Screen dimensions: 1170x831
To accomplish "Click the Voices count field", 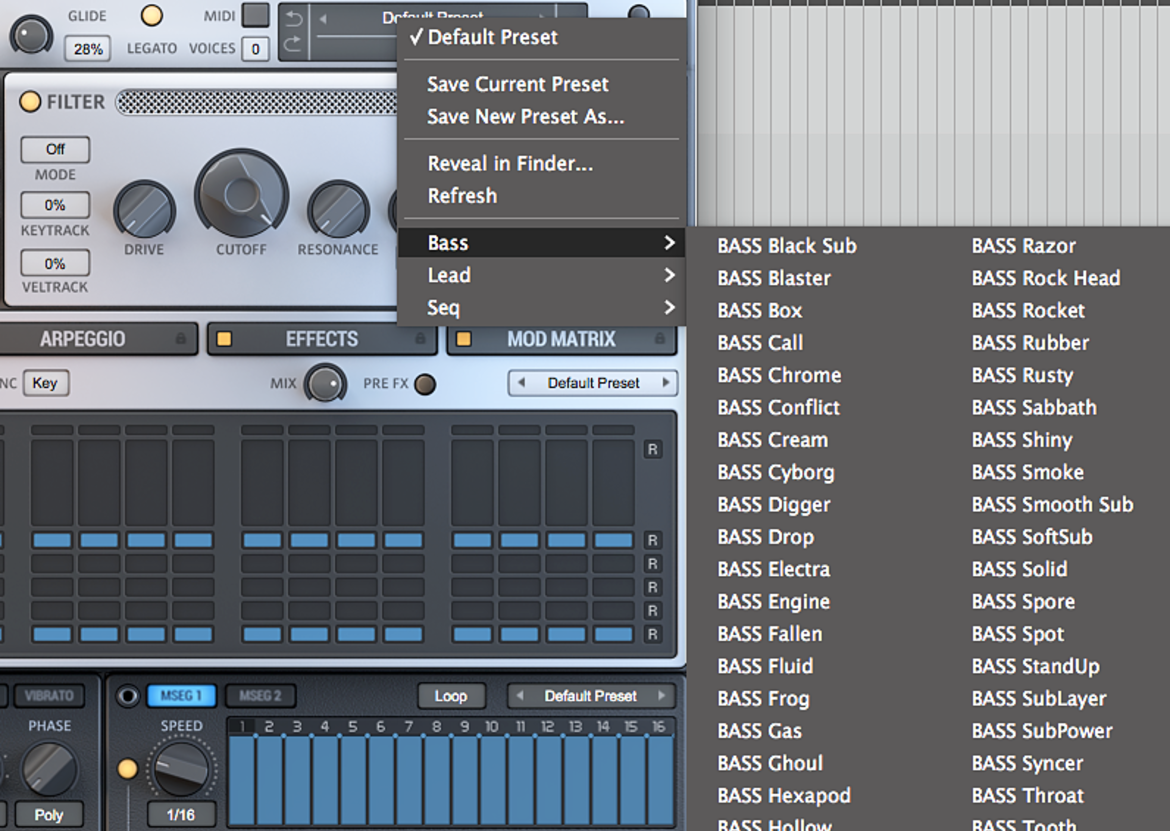I will 255,49.
